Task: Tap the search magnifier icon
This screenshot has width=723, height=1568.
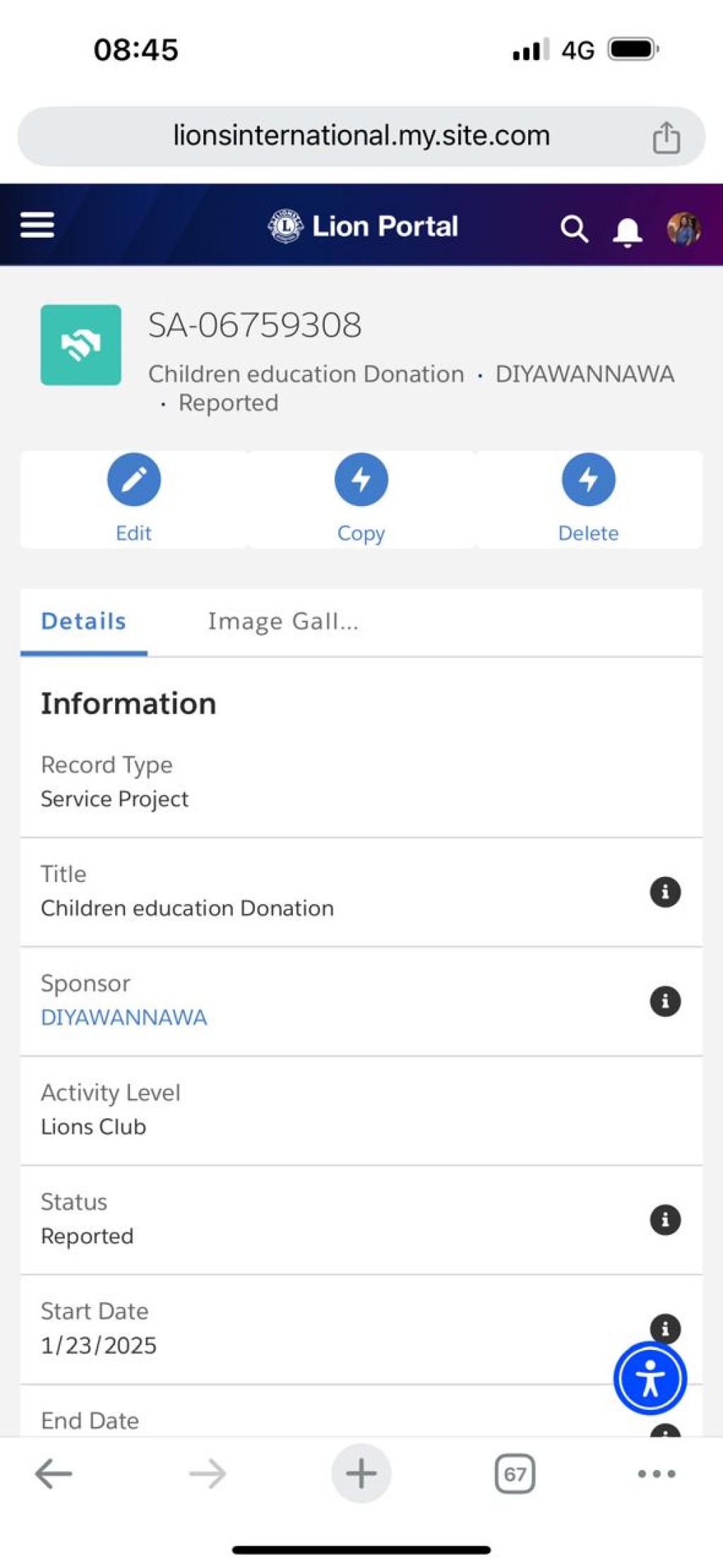Action: pos(574,229)
